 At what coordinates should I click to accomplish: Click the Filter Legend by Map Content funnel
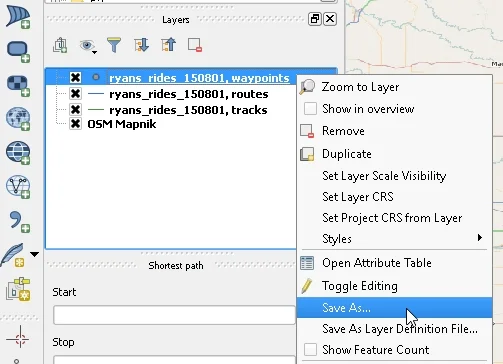tap(114, 45)
